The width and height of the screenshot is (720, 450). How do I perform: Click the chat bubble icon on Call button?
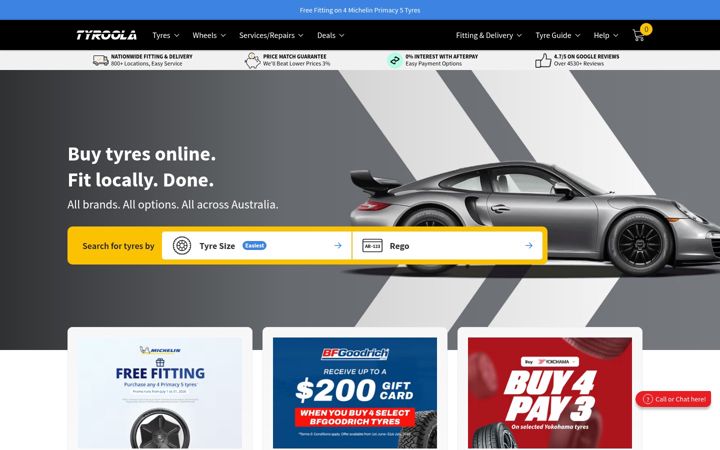point(647,399)
